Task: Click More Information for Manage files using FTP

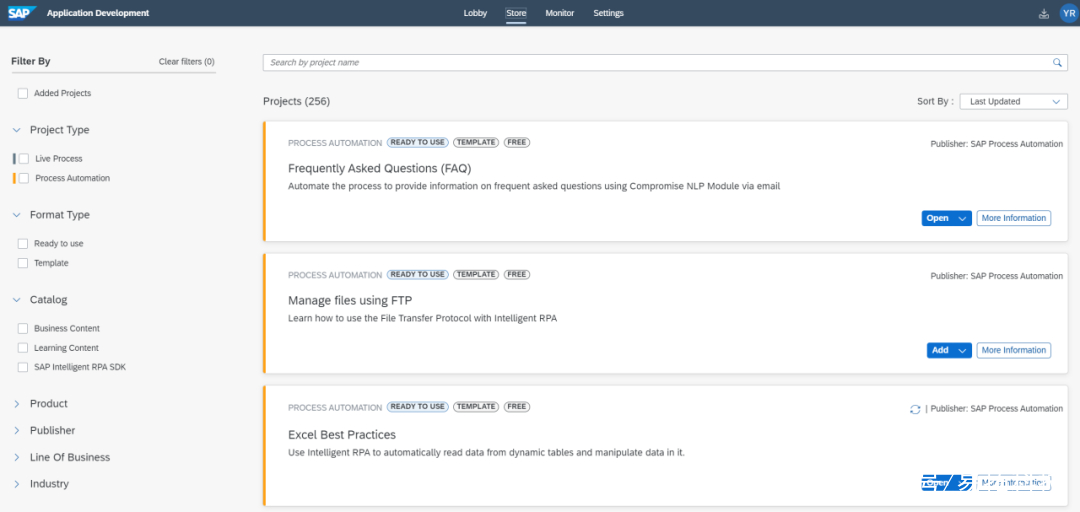Action: pyautogui.click(x=1014, y=350)
